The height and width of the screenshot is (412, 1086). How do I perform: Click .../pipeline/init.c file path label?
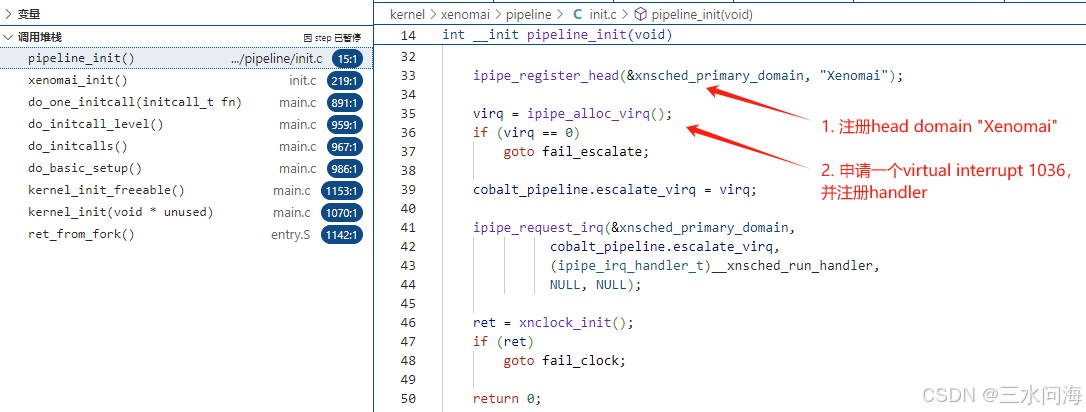[x=276, y=59]
